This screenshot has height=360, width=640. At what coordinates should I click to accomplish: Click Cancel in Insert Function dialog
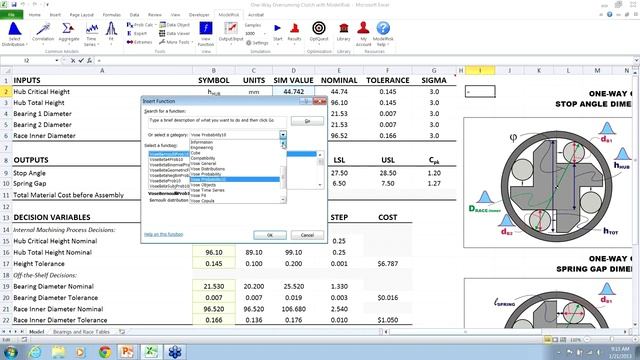(x=307, y=235)
